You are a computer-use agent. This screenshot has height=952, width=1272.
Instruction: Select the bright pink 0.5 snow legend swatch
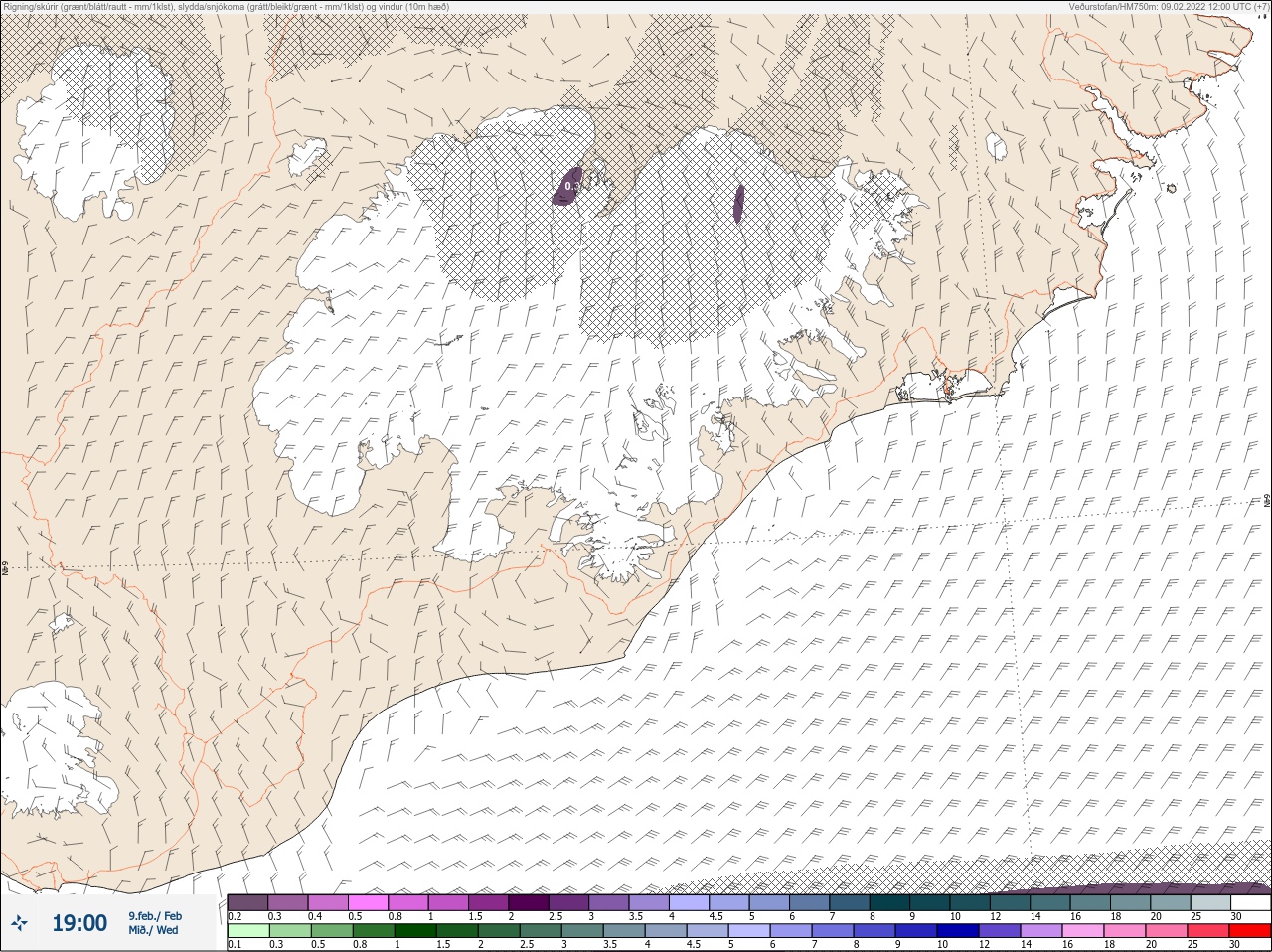(368, 902)
